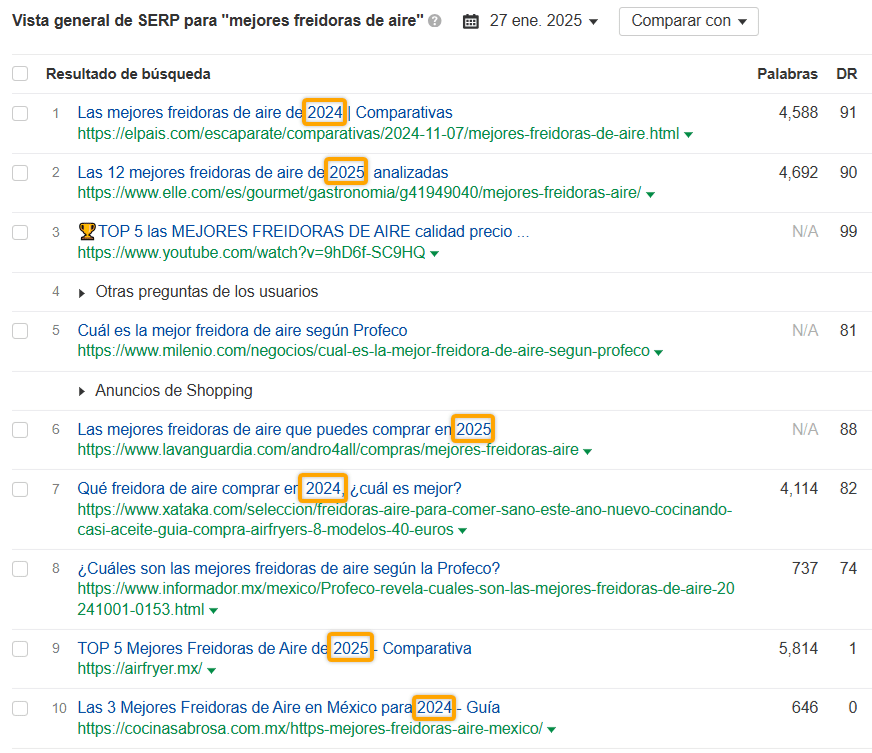The image size is (872, 753).
Task: Open the Comparar con dropdown
Action: 688,21
